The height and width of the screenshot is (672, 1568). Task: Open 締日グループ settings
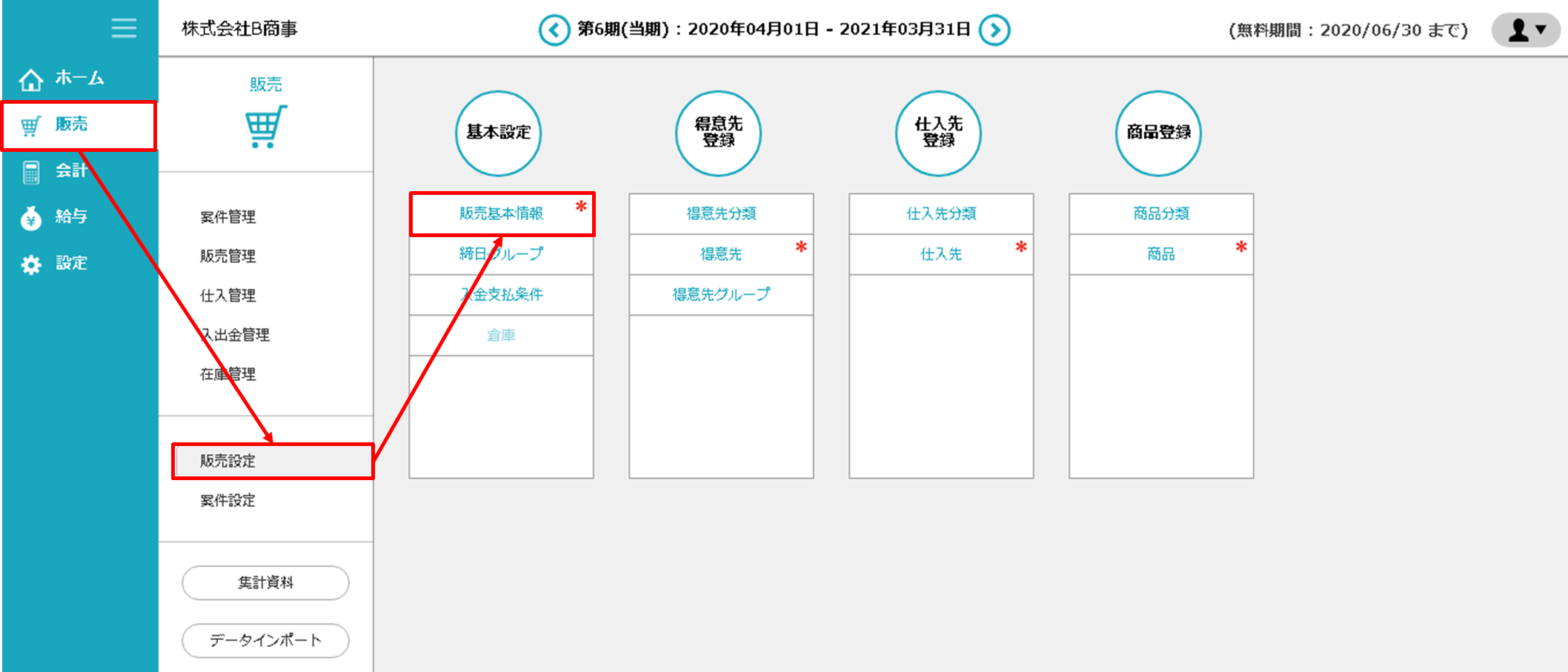pyautogui.click(x=501, y=254)
